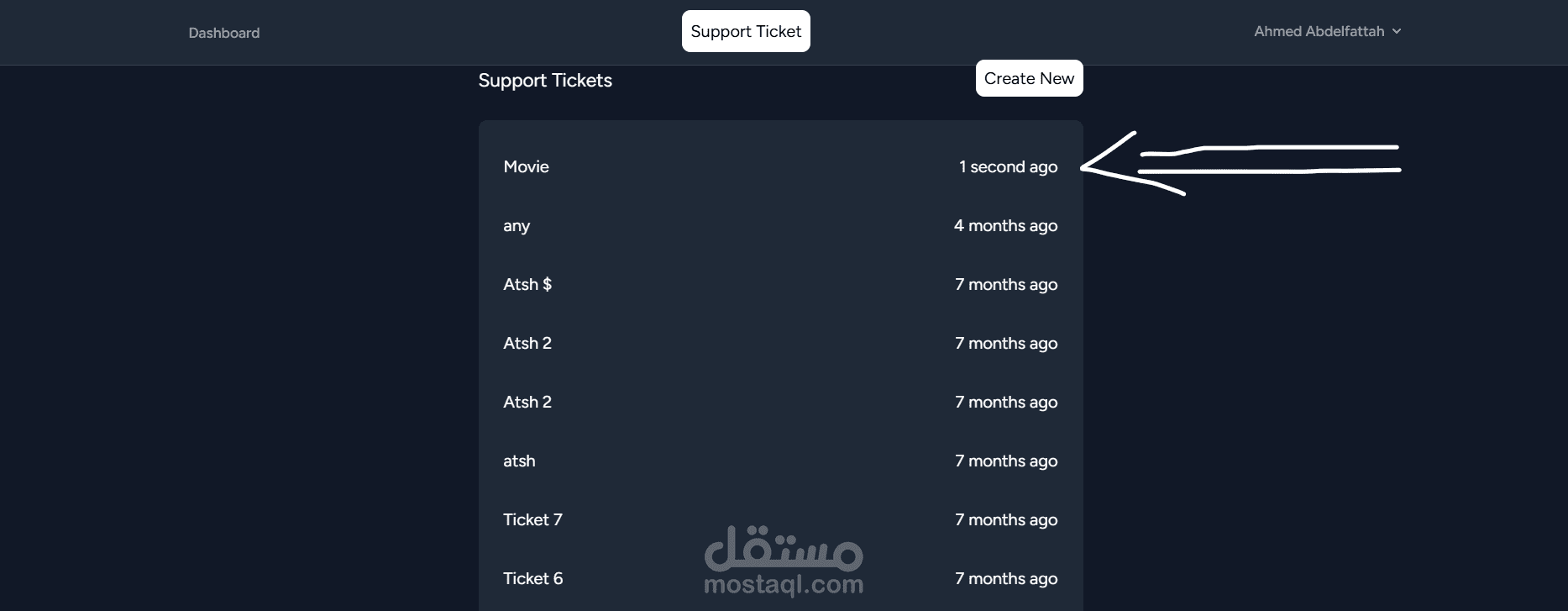Open the Ticket 7 entry
The width and height of the screenshot is (1568, 611).
pos(532,519)
